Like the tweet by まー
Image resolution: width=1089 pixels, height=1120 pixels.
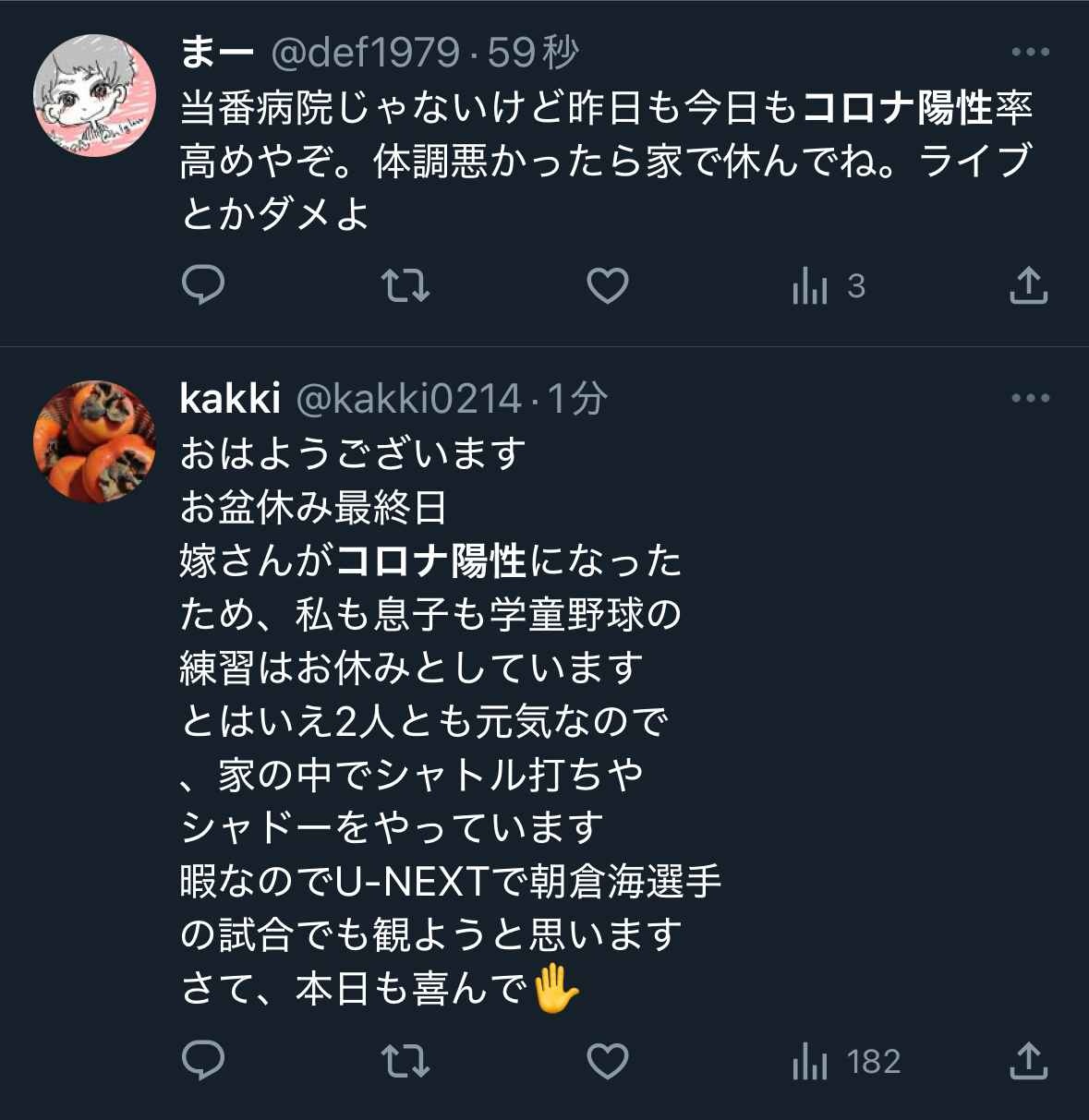tap(608, 285)
